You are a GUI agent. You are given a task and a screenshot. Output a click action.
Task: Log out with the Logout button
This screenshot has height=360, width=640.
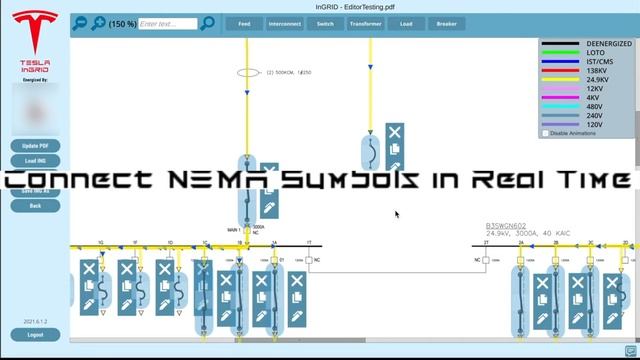tap(35, 335)
